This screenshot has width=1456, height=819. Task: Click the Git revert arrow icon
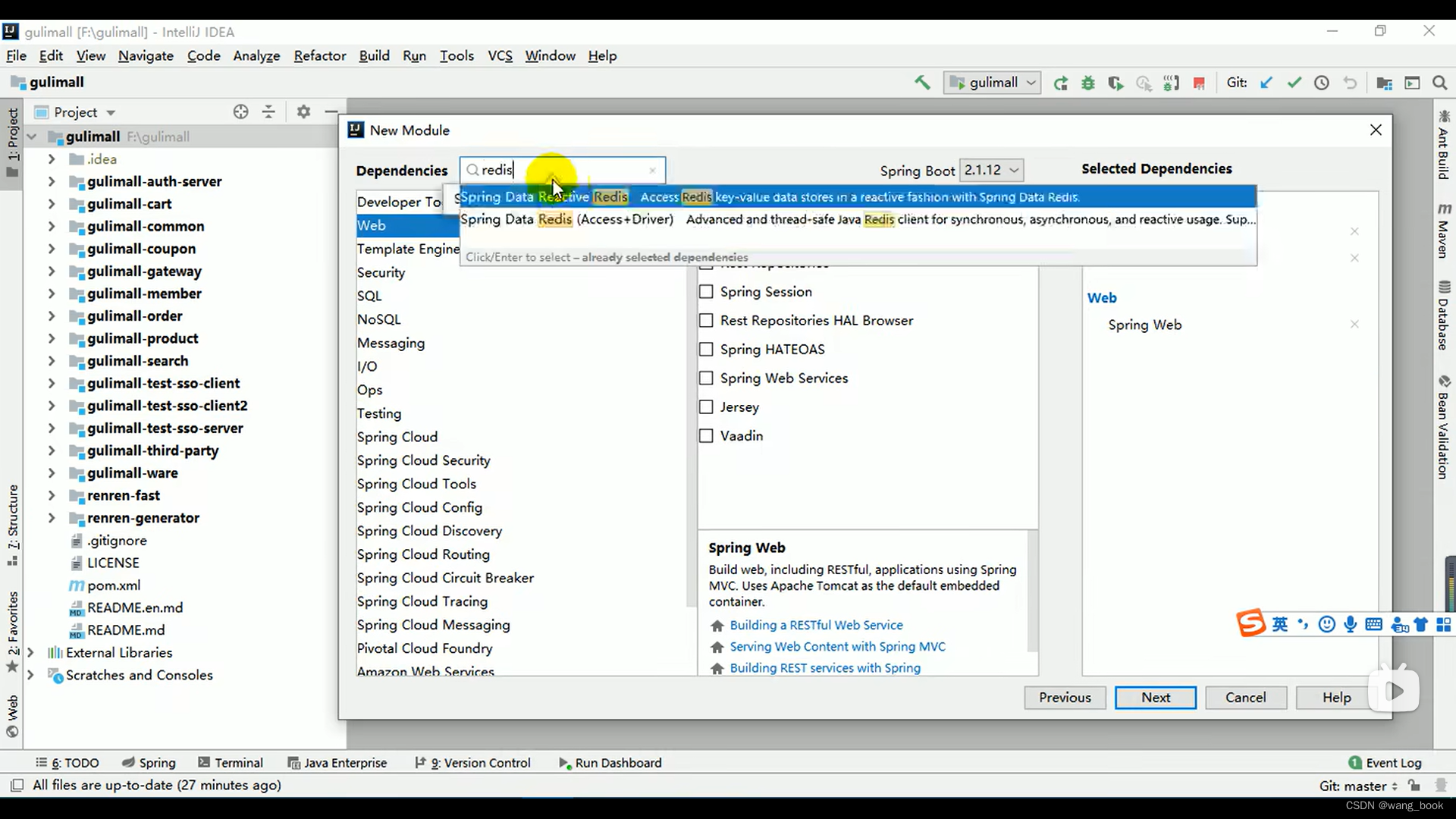coord(1350,83)
